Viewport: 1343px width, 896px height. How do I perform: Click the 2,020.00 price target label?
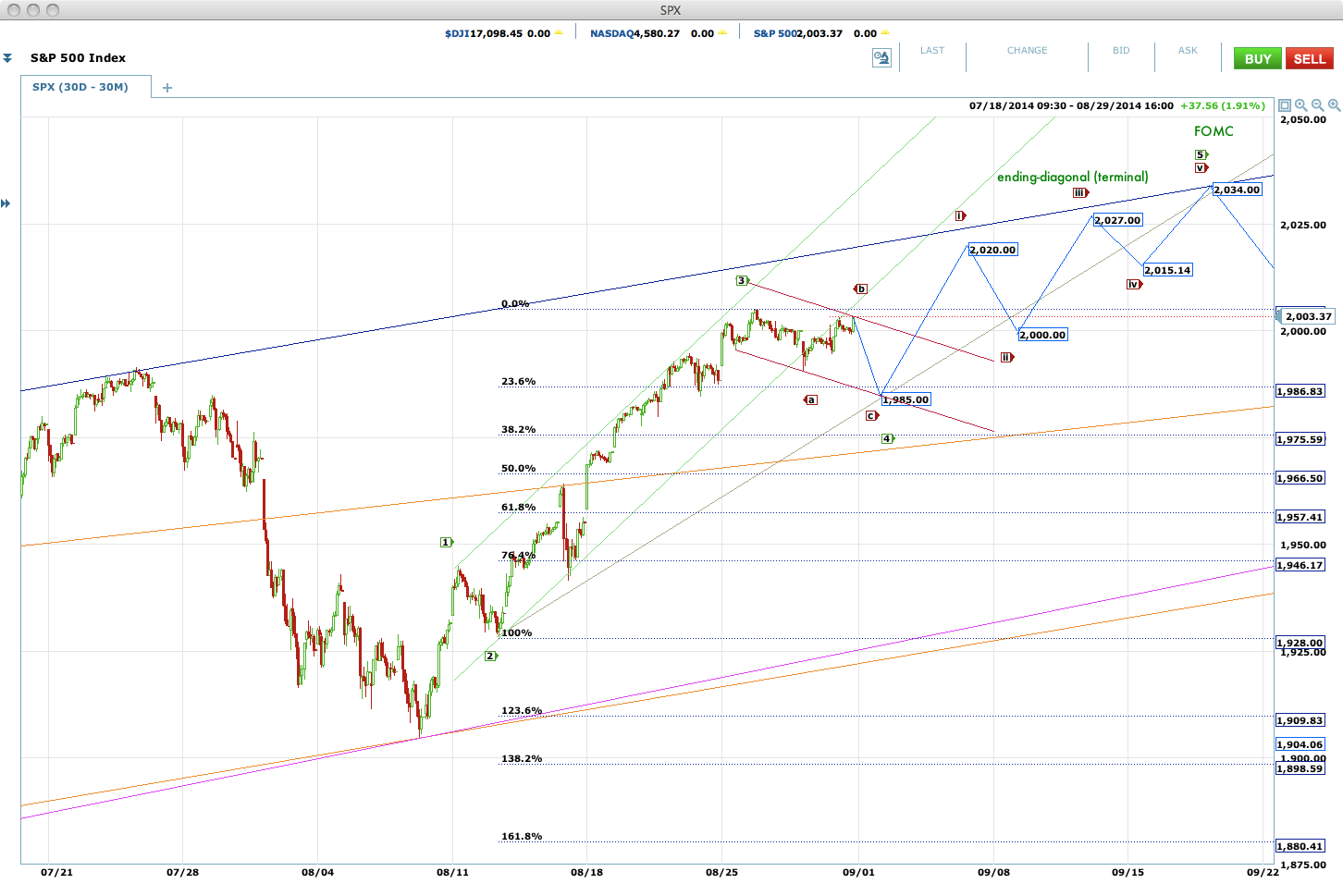pos(993,250)
